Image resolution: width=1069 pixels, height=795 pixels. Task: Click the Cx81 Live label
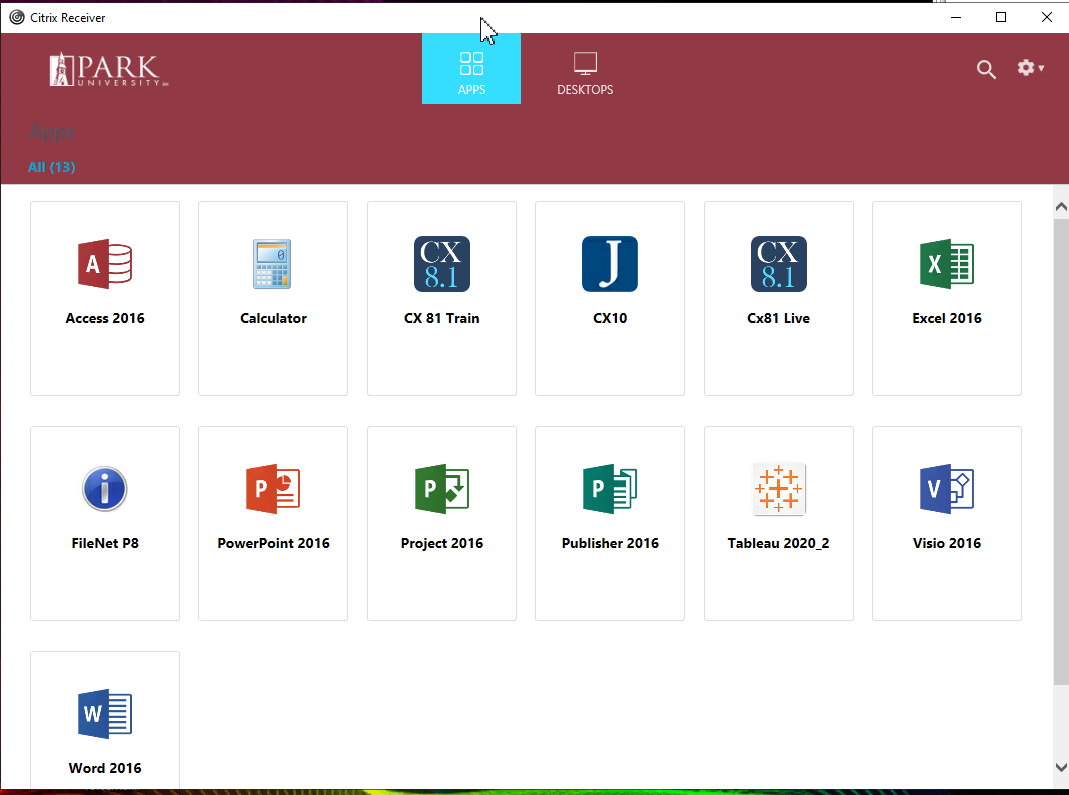pos(779,318)
